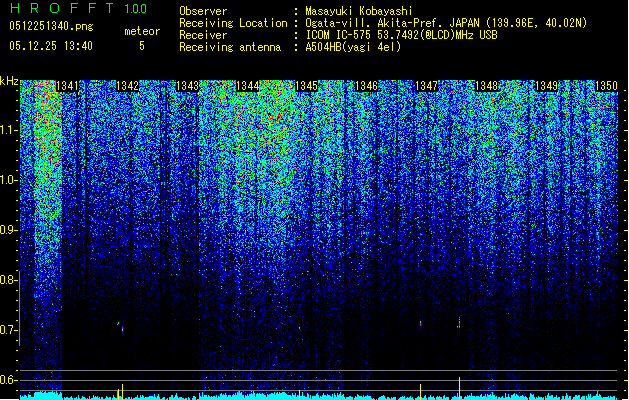629x400 pixels.
Task: Click the 0.6 kHz axis label
Action: 8,380
